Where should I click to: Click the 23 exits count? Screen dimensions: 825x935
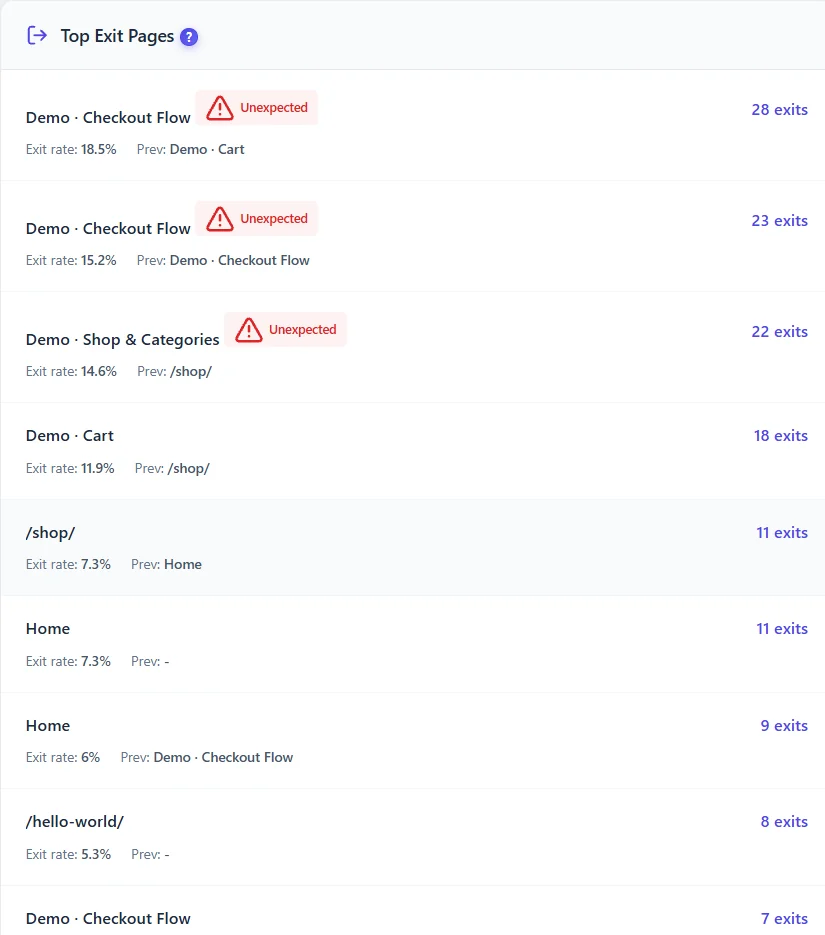780,221
